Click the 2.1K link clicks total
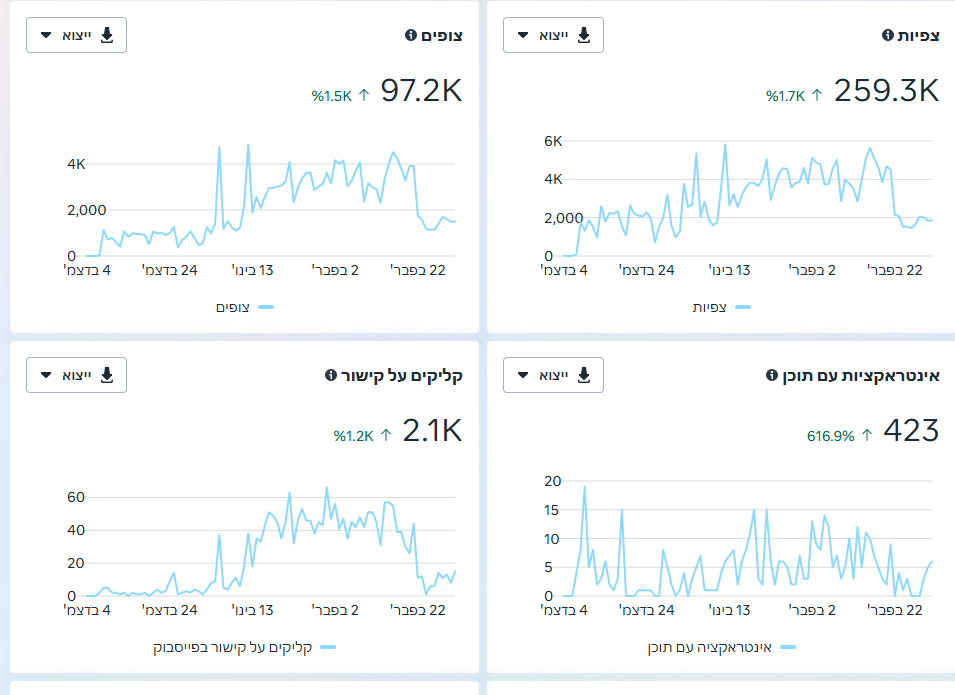955x695 pixels. (x=432, y=431)
